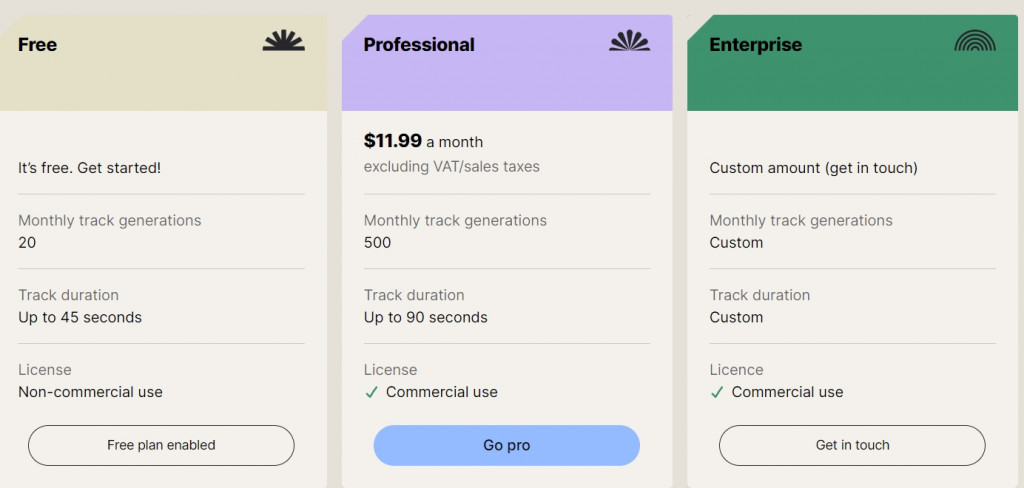
Task: Click the Get in touch button
Action: pos(852,445)
